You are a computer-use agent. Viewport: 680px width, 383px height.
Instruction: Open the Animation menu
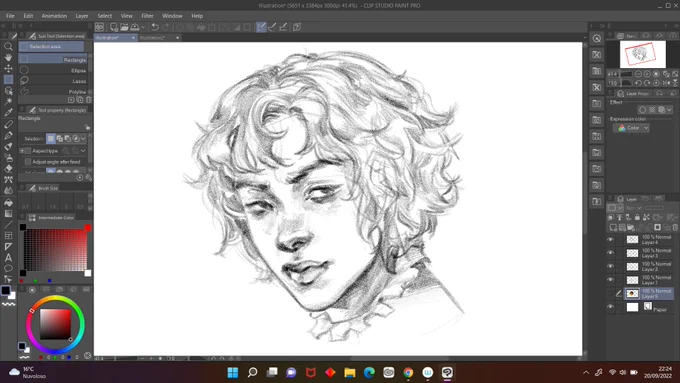pyautogui.click(x=54, y=16)
